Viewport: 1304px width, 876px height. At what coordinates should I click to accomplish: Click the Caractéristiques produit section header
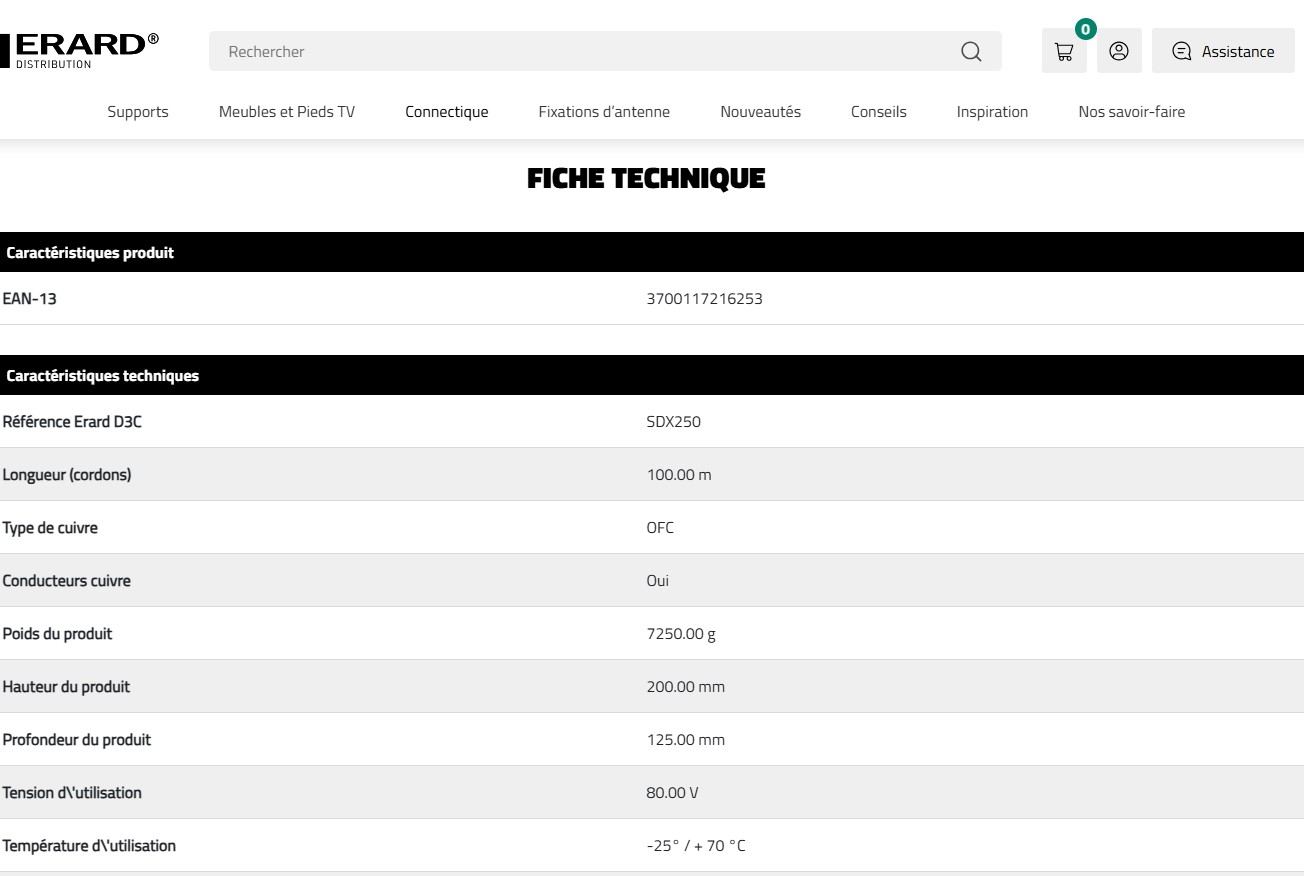click(x=90, y=253)
